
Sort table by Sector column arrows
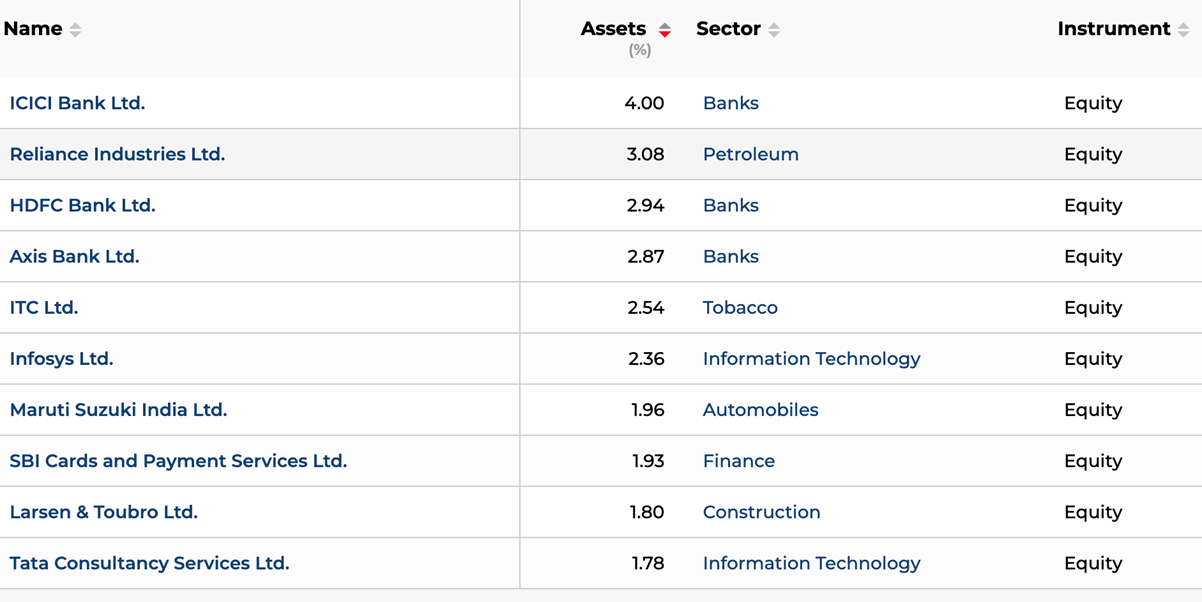(x=774, y=30)
